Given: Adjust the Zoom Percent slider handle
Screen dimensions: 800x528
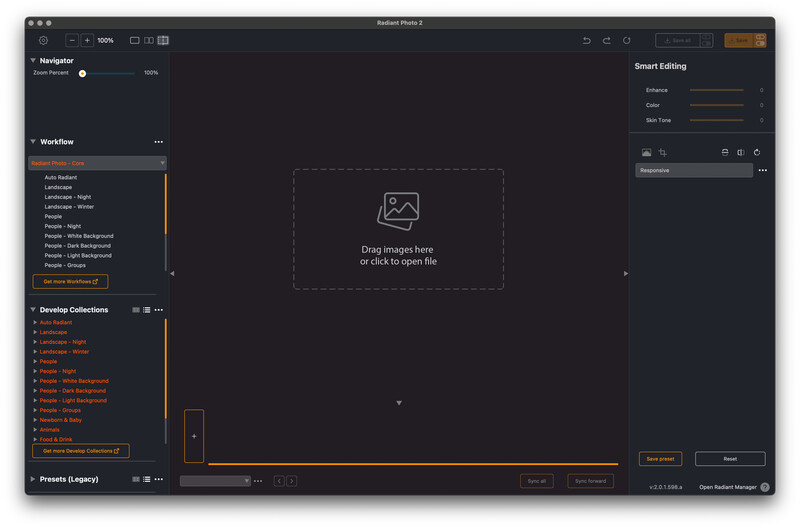Looking at the screenshot, I should tap(82, 73).
